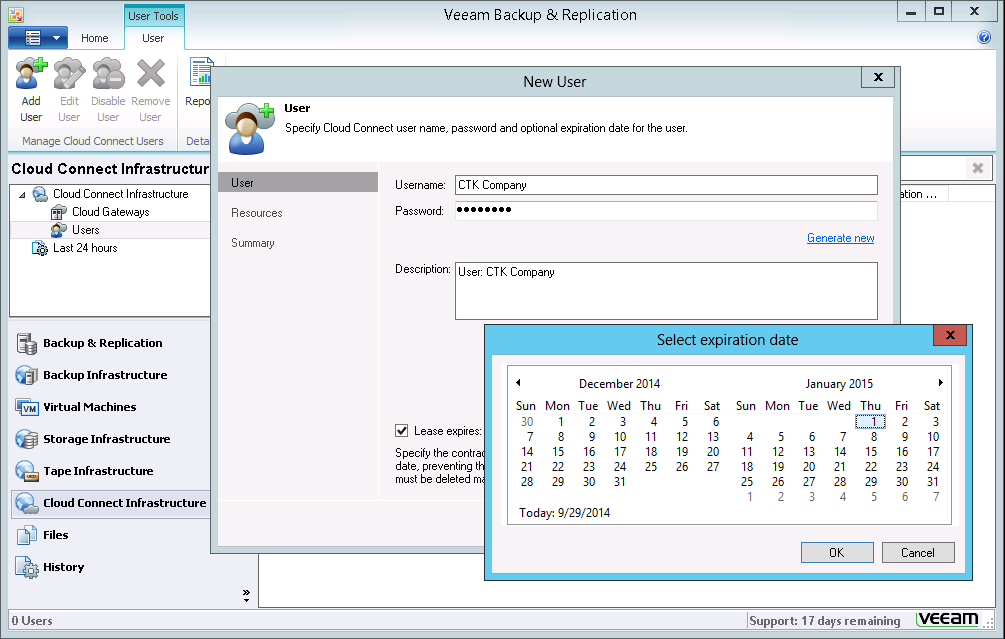
Task: Click the Add User ribbon icon
Action: [x=31, y=90]
